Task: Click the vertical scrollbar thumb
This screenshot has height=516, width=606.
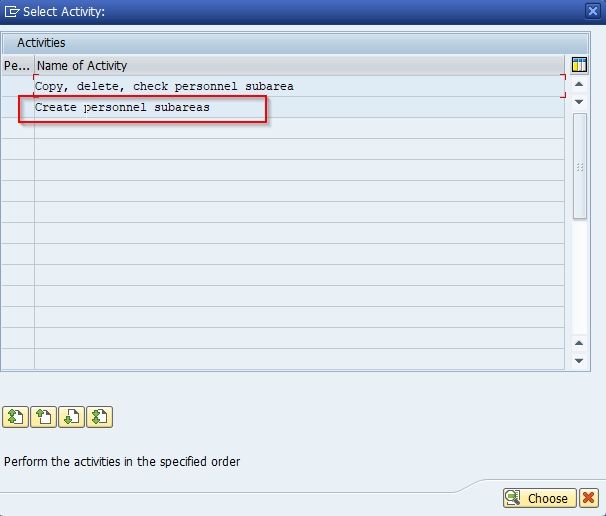Action: pyautogui.click(x=580, y=166)
